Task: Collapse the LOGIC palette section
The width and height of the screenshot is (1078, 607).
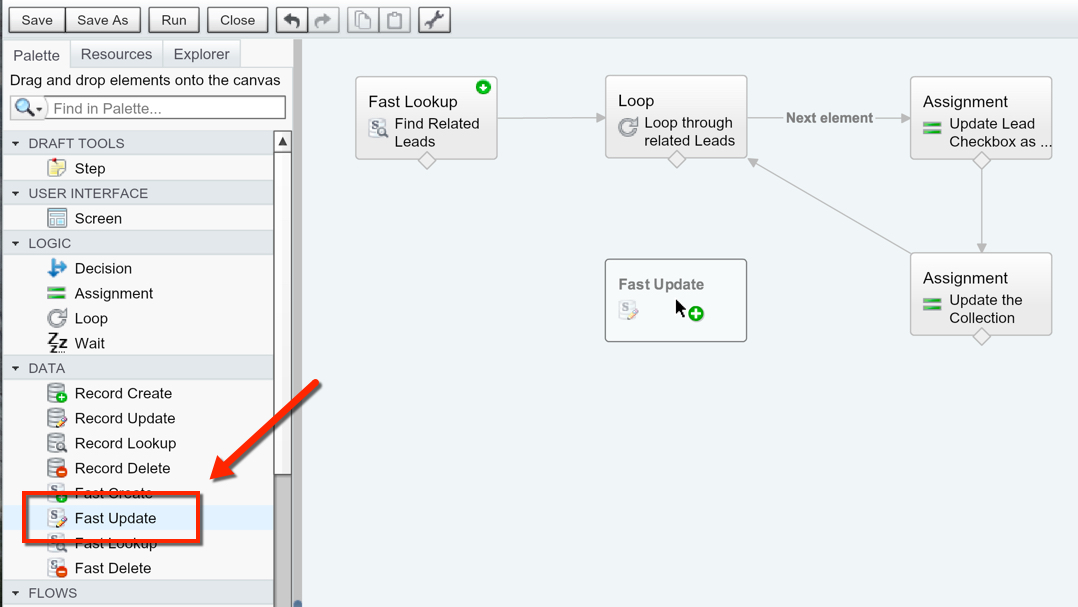Action: 15,244
